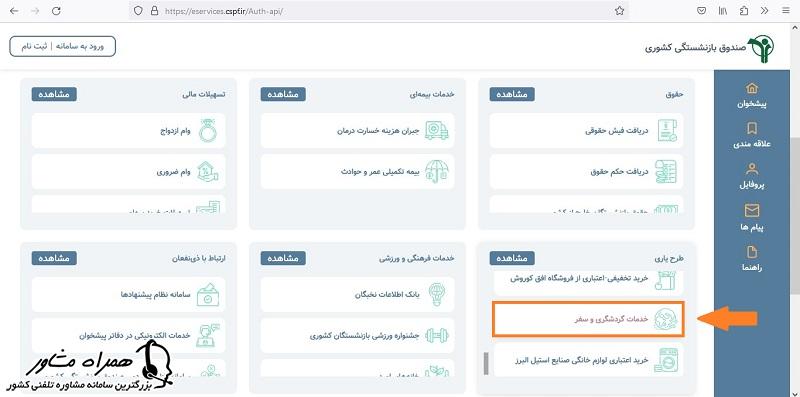This screenshot has height=397, width=800.
Task: Click the lightbulb icon for elite database
Action: (437, 294)
